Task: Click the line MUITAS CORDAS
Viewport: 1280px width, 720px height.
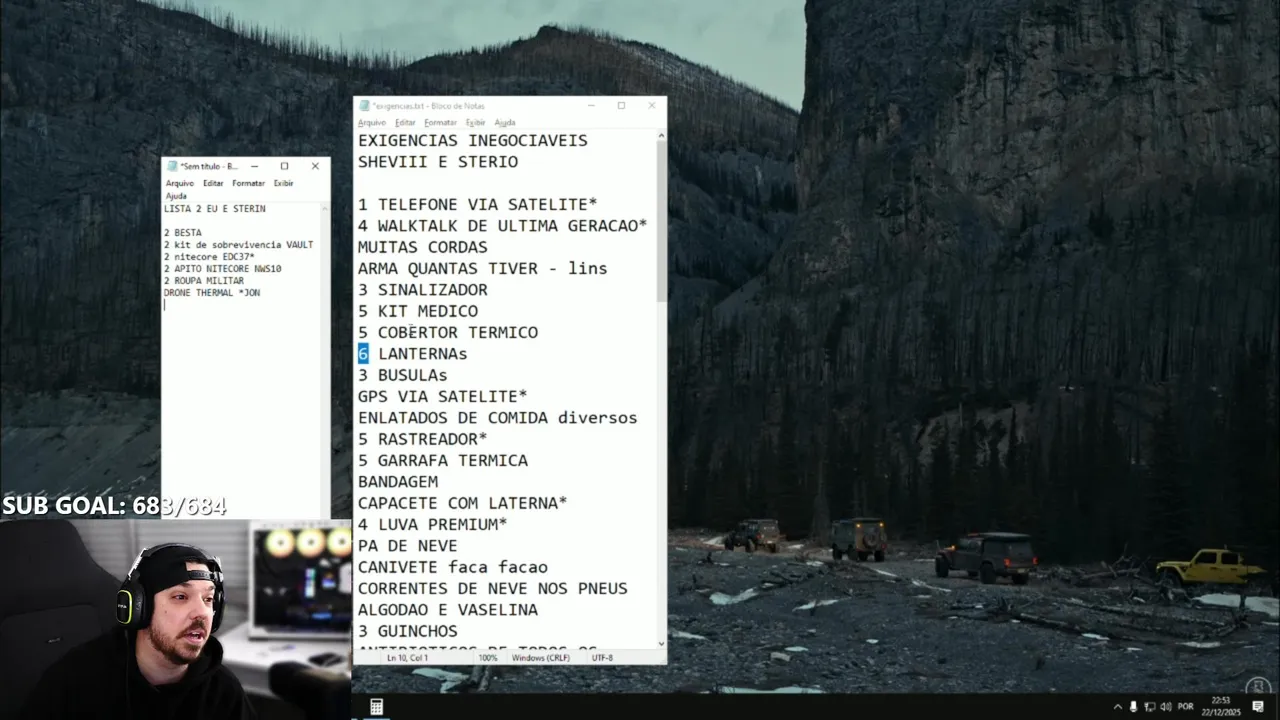Action: 423,247
